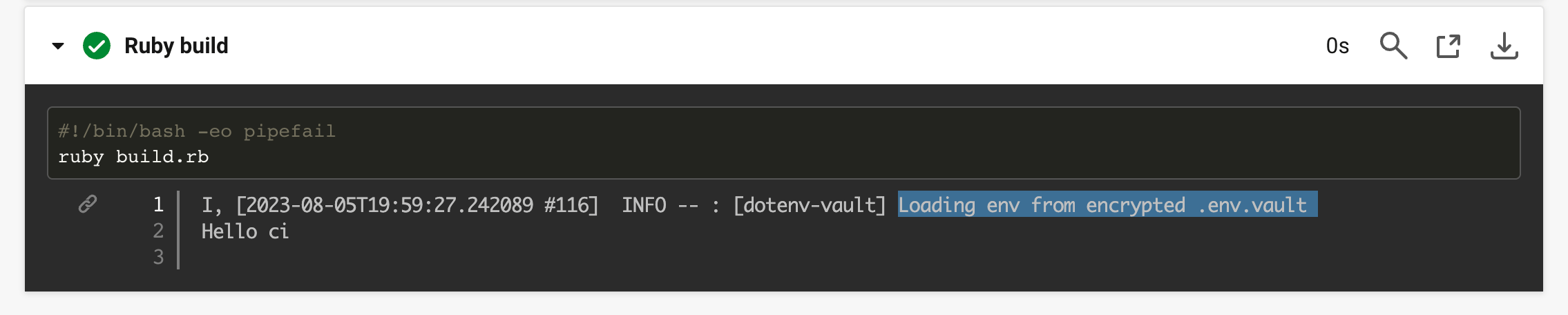Select log line number 2

point(158,231)
